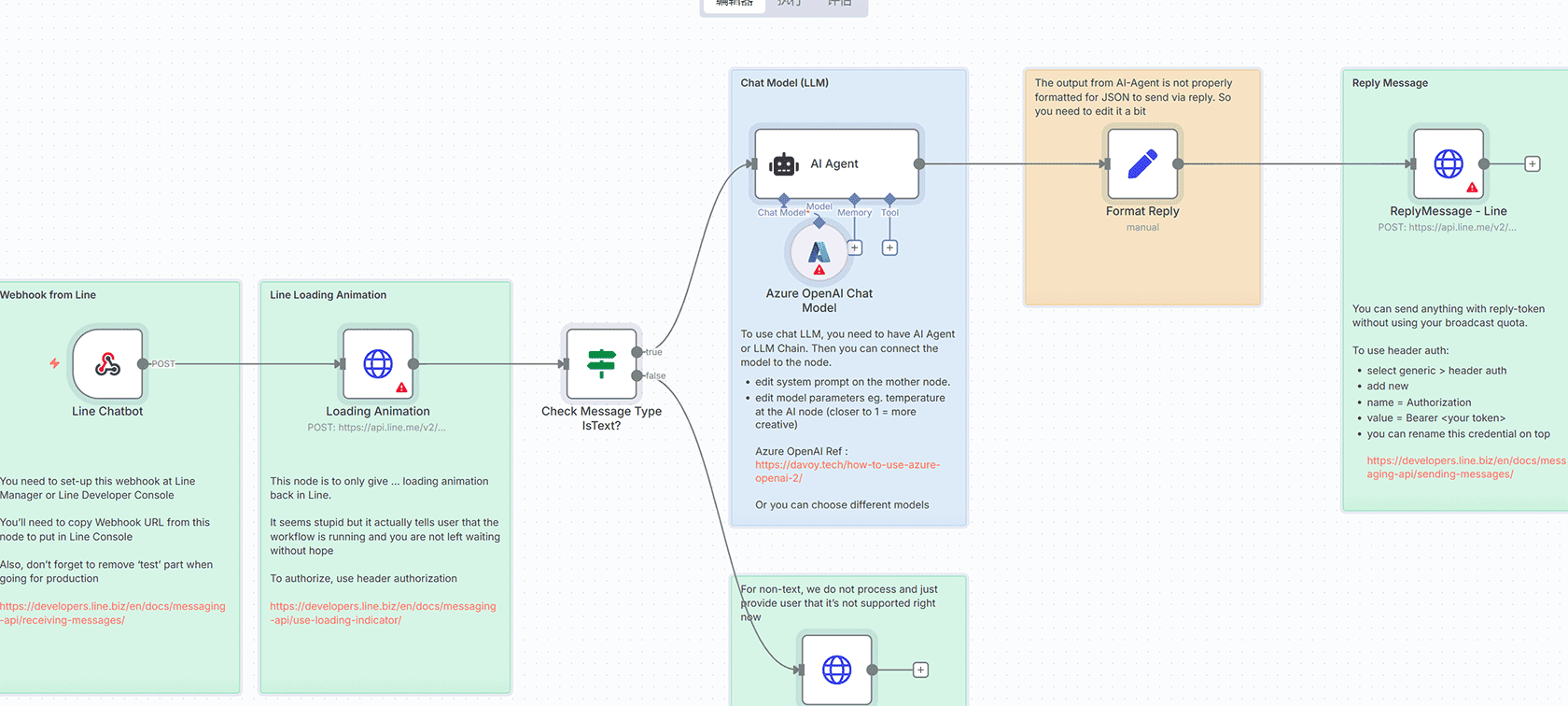Switch to the 编辑器 (Editor) tab
The width and height of the screenshot is (1568, 706).
click(x=734, y=4)
